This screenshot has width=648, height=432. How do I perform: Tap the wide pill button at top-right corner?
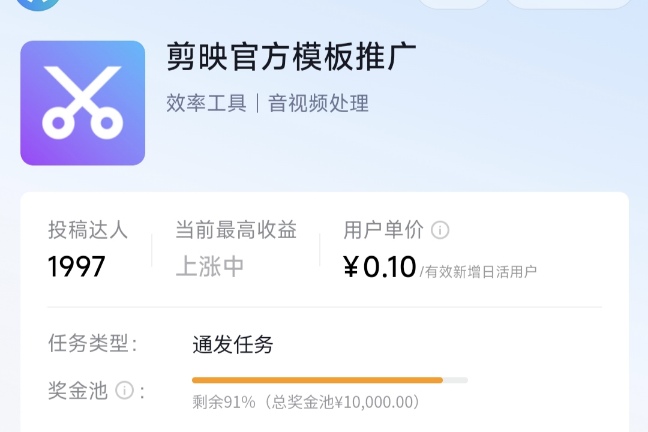[x=569, y=3]
